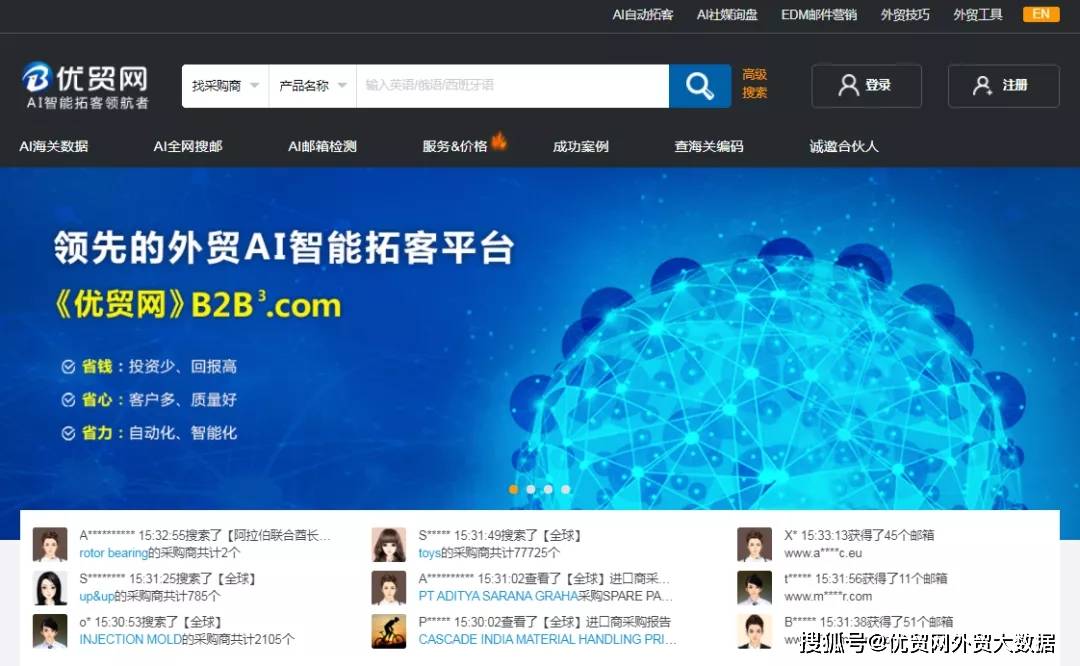The width and height of the screenshot is (1080, 666).
Task: Click avatar beside the rotor bearing entry
Action: 50,544
